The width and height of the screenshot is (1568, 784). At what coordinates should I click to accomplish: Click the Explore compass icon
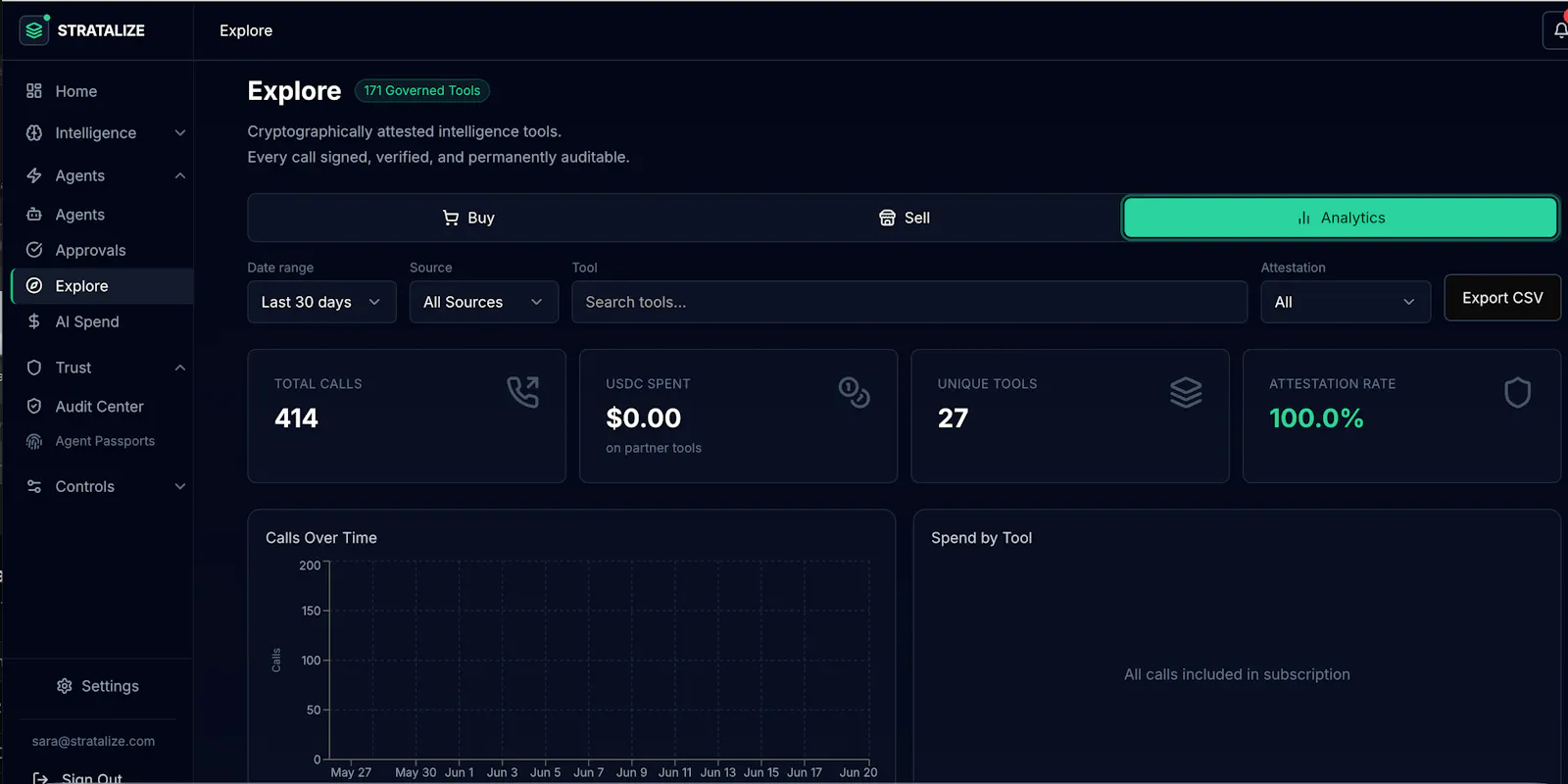(x=34, y=285)
